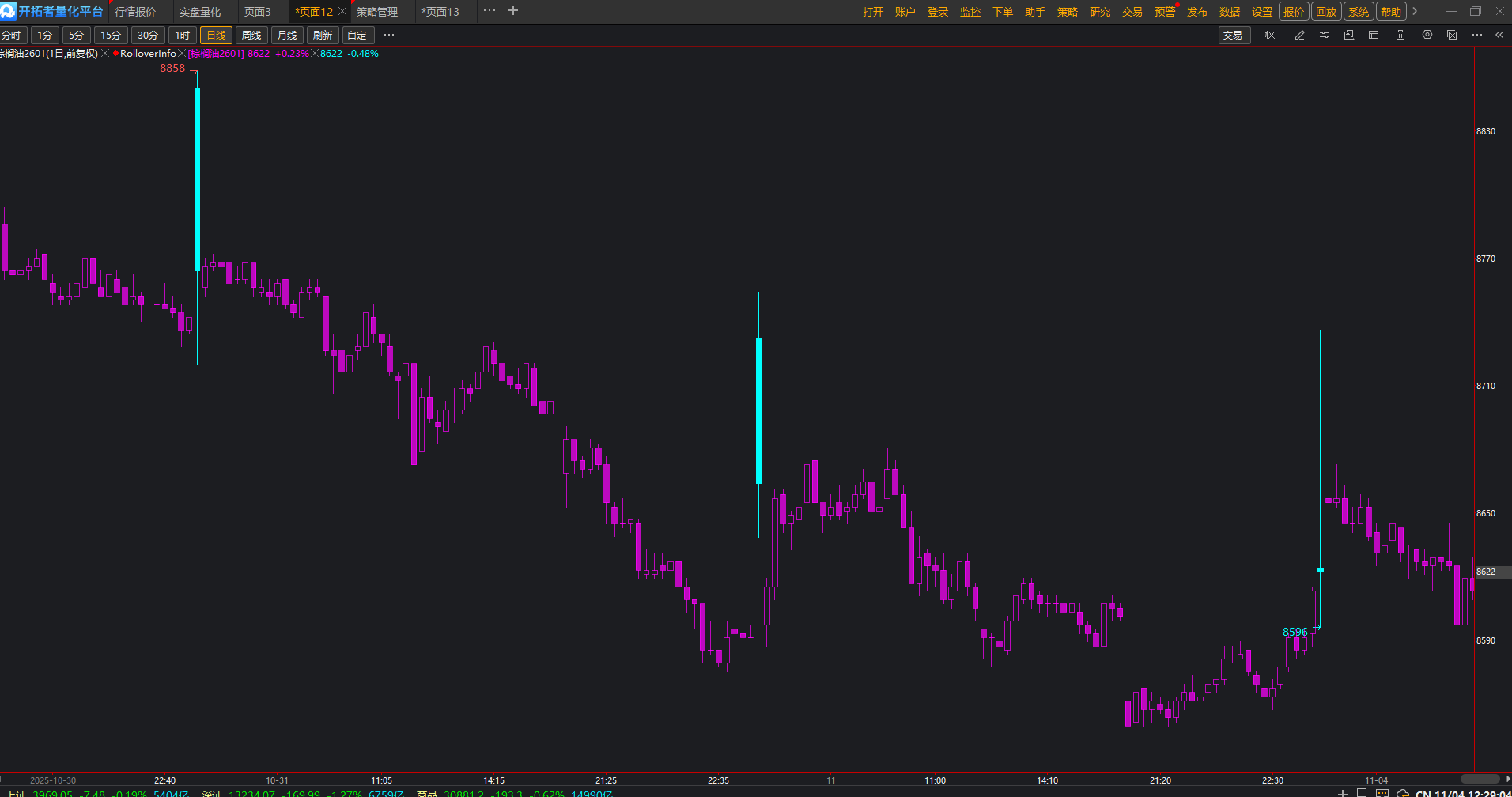The image size is (1512, 797).
Task: Add a new page tab with plus icon
Action: point(513,11)
